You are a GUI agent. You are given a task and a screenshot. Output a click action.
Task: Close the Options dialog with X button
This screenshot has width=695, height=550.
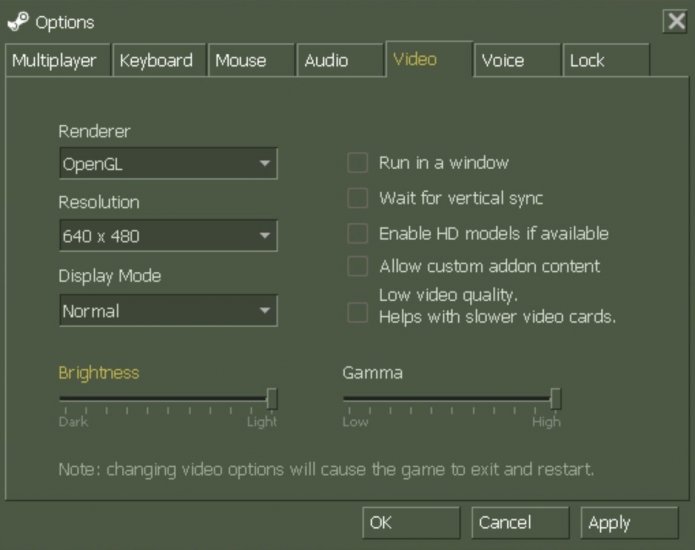point(674,21)
